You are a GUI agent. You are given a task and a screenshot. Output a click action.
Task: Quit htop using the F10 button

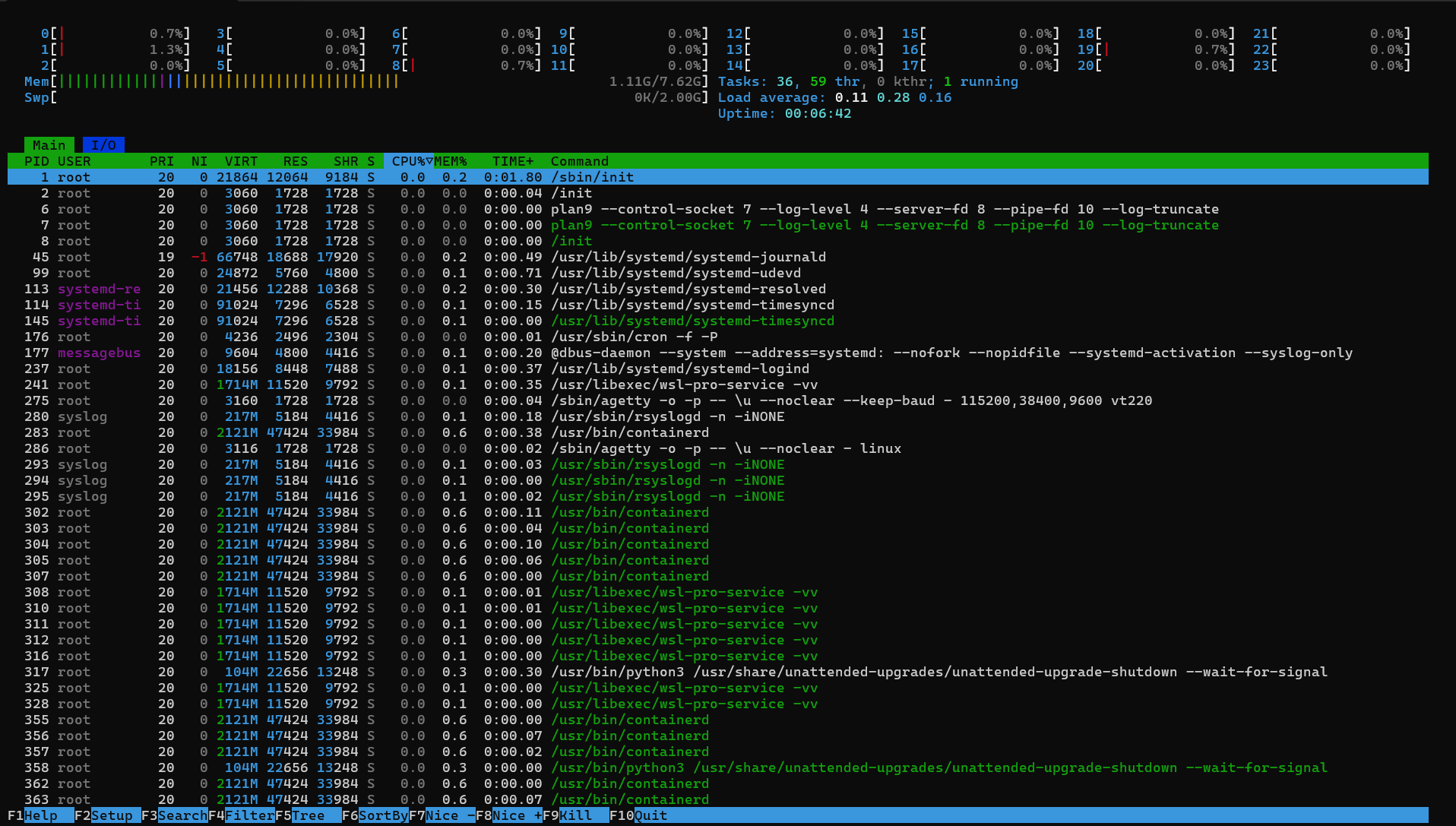pyautogui.click(x=650, y=815)
